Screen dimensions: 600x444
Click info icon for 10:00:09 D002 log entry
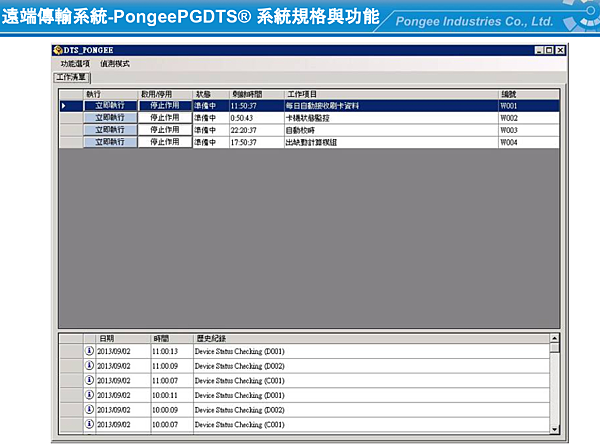[89, 409]
